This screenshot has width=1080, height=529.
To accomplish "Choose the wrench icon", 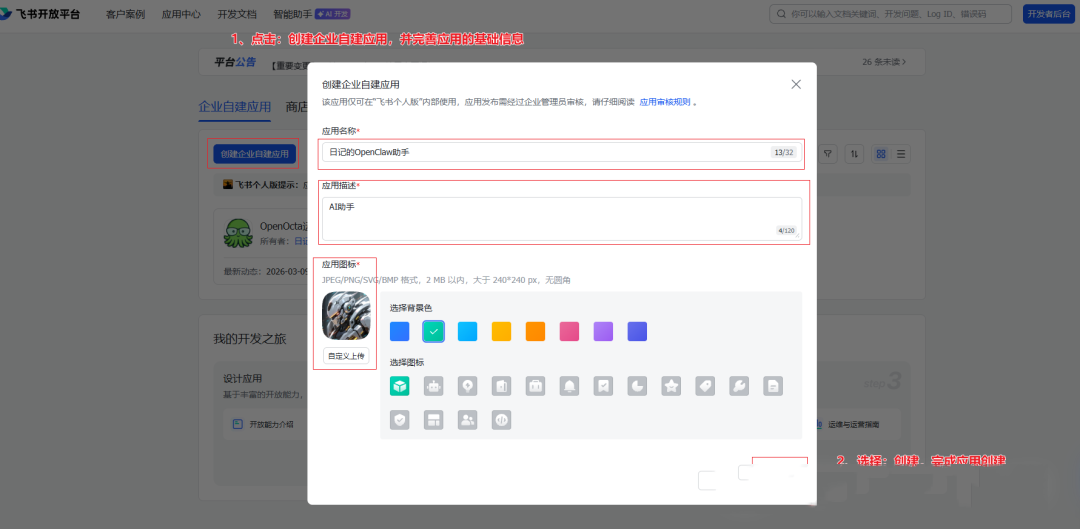I will pos(739,386).
